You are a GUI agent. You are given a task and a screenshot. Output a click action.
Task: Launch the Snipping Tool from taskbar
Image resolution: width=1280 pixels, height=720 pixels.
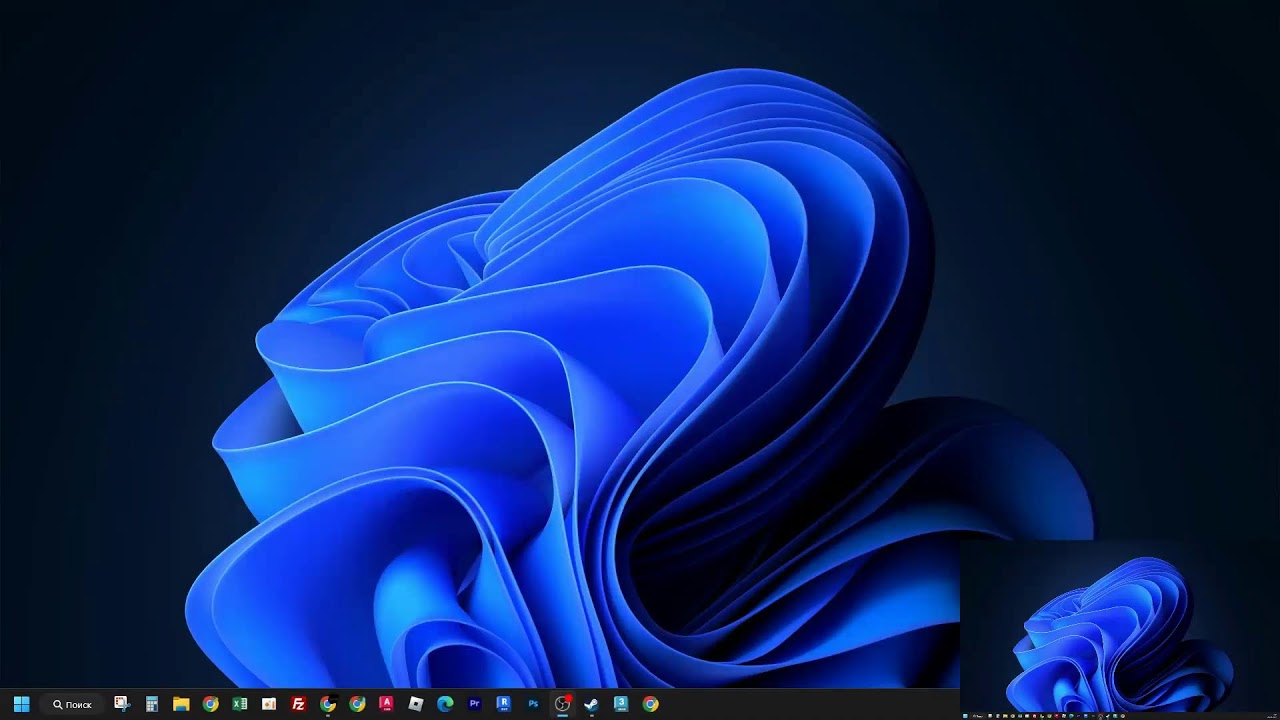pyautogui.click(x=122, y=704)
